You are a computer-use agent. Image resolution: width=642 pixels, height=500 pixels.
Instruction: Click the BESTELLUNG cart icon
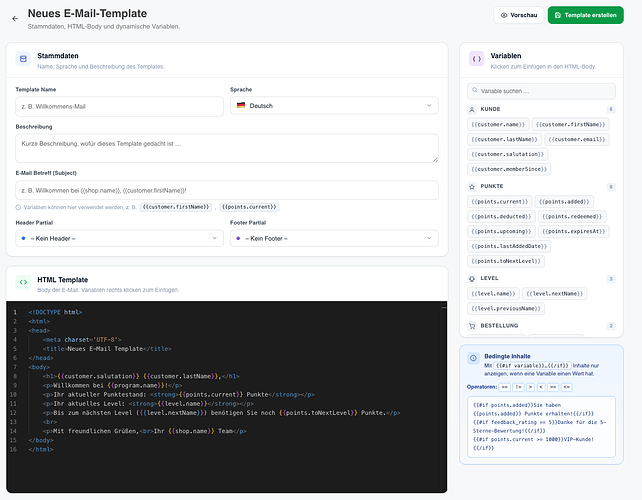472,326
